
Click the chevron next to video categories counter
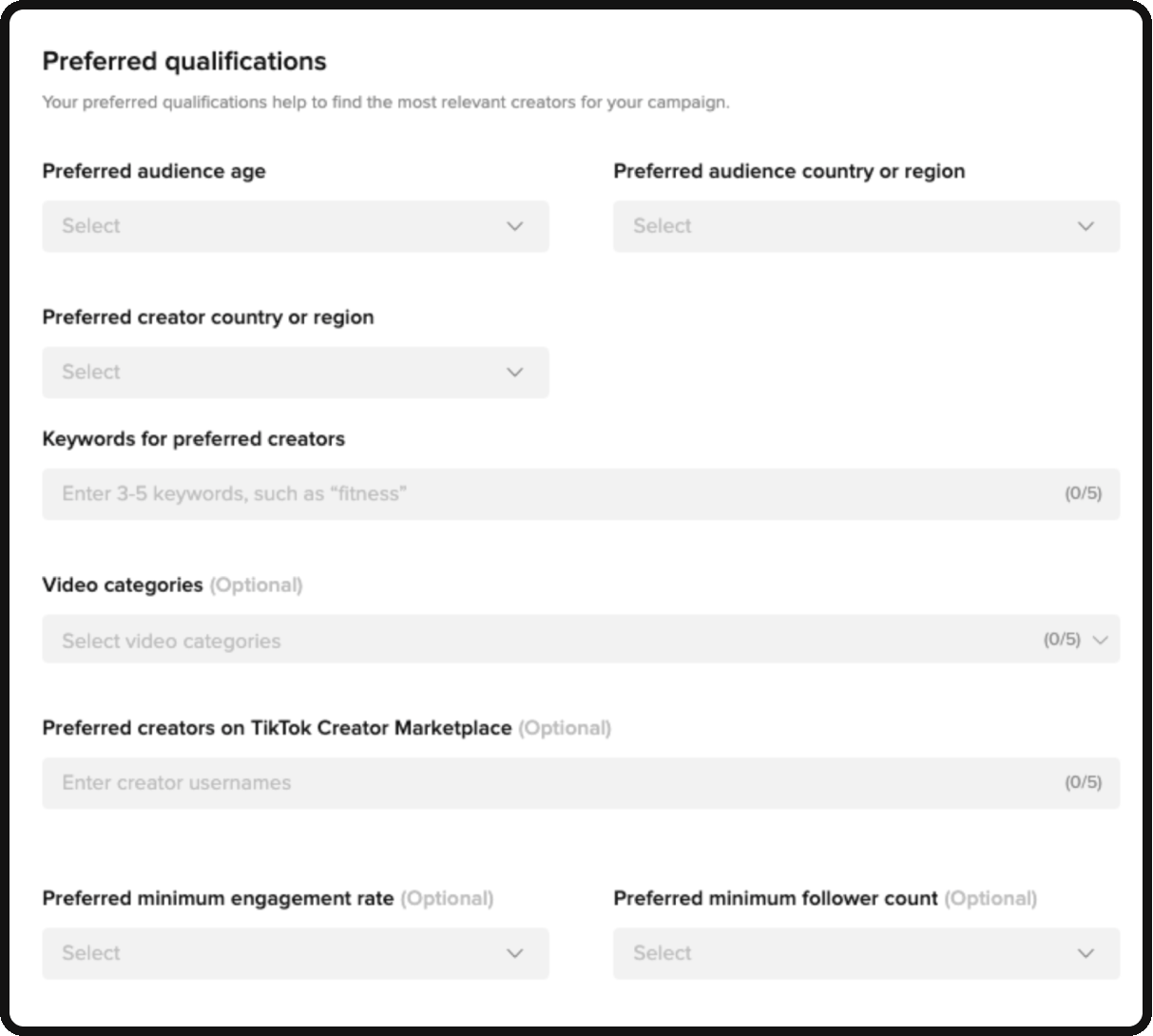click(x=1101, y=640)
